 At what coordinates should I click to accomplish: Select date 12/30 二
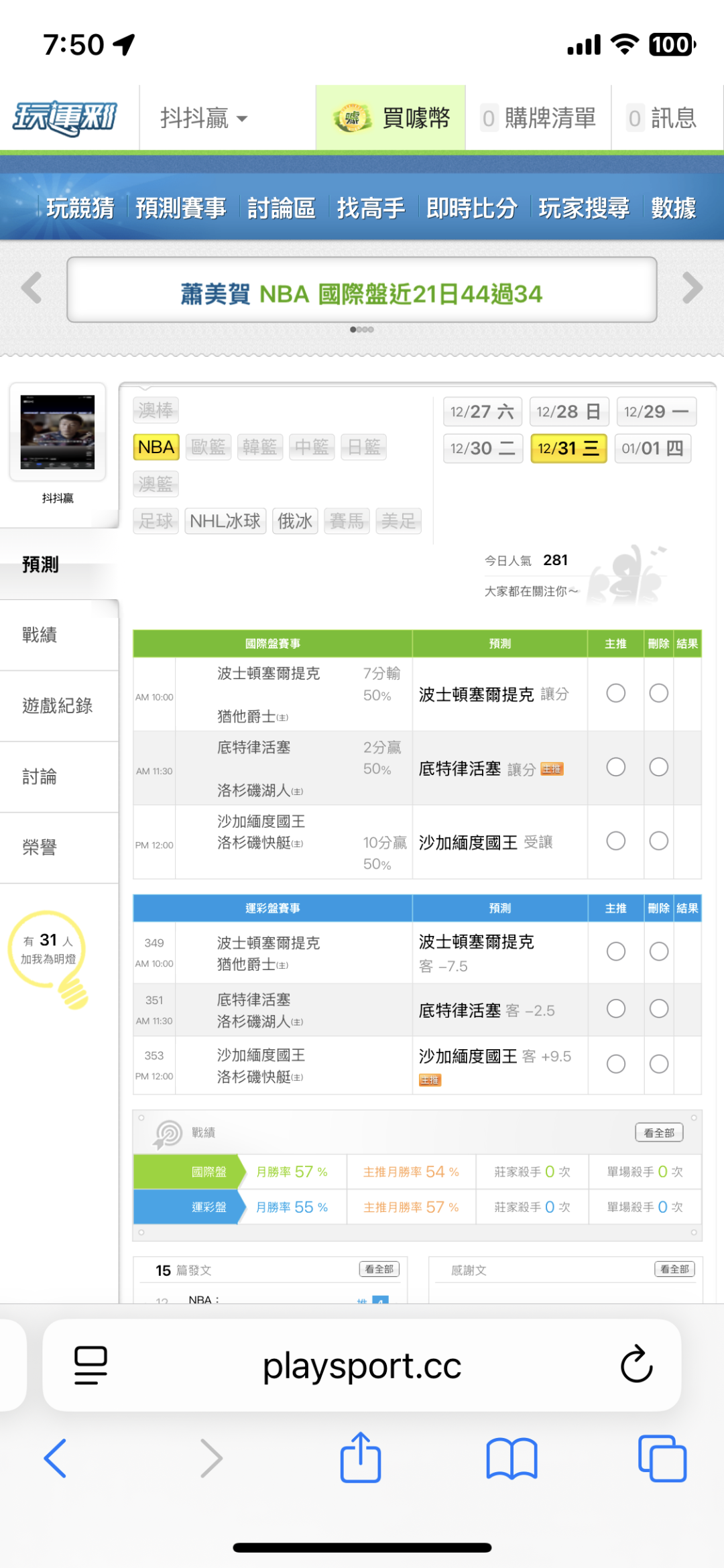pyautogui.click(x=483, y=448)
